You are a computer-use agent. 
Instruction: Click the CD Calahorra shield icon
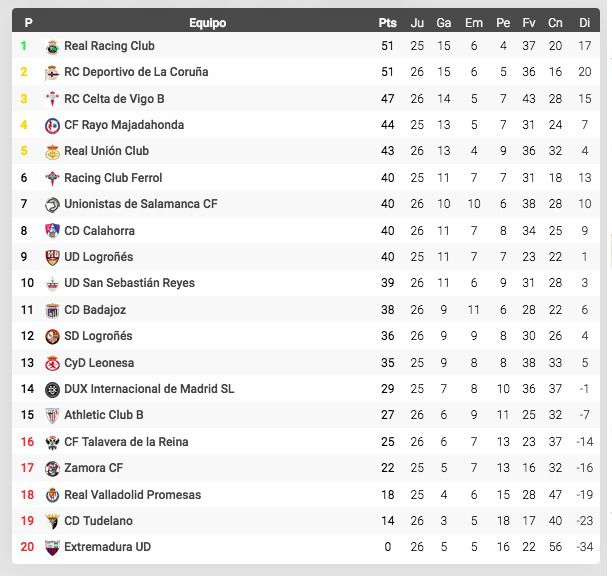click(x=52, y=231)
